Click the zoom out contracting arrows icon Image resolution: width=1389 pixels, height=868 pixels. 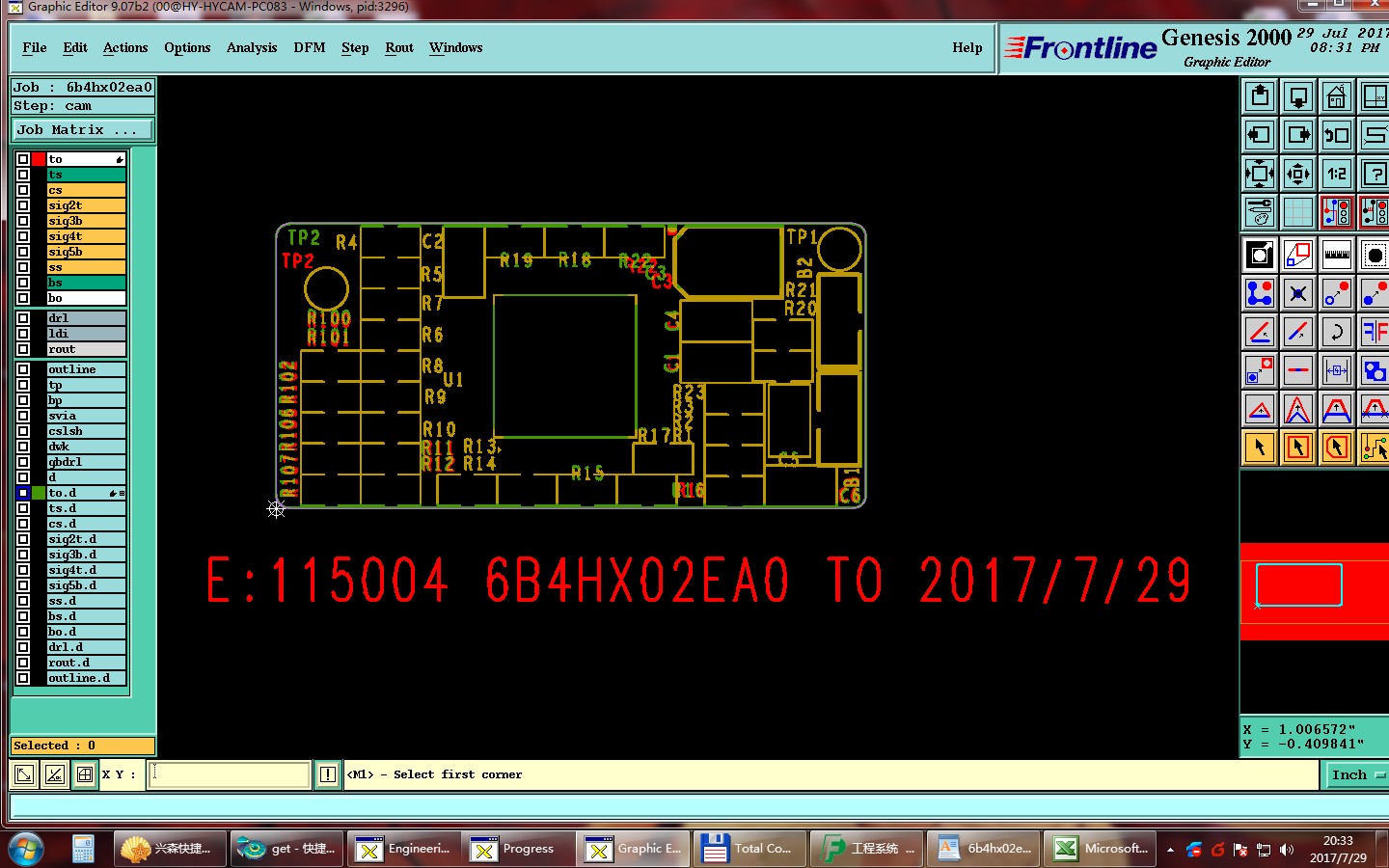[x=1298, y=174]
